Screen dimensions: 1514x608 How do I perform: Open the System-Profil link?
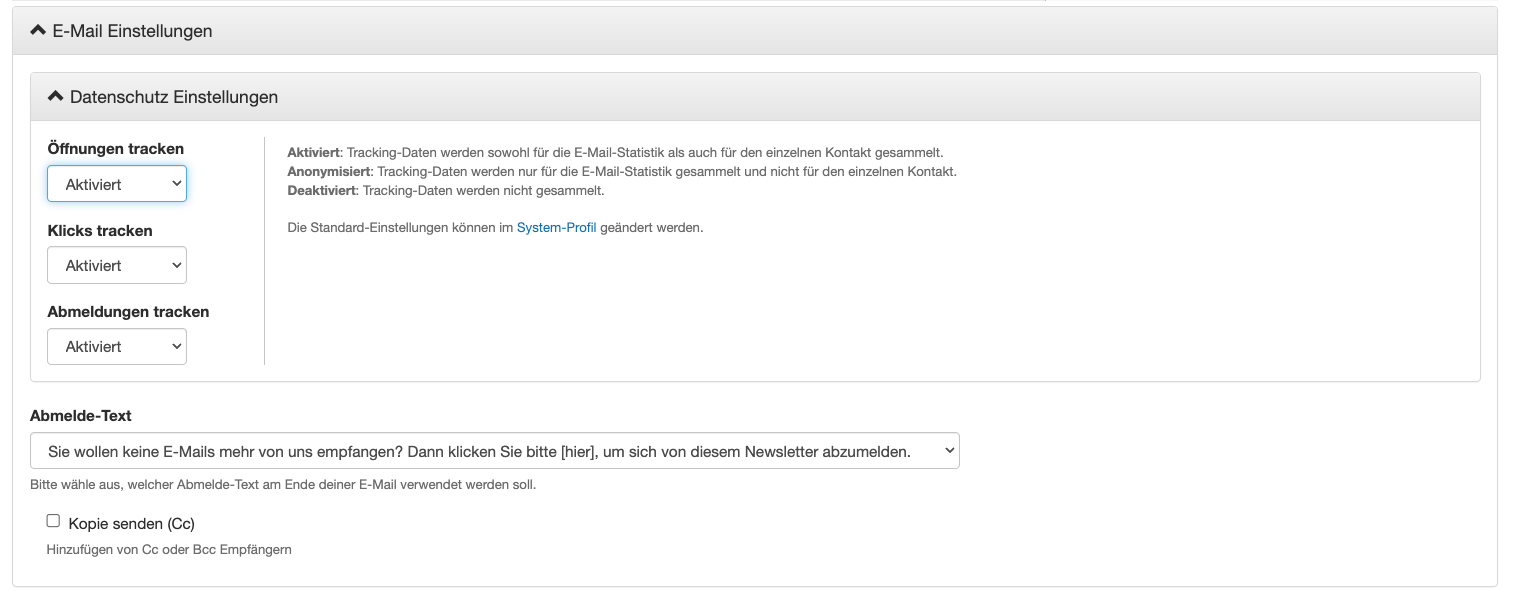click(556, 227)
